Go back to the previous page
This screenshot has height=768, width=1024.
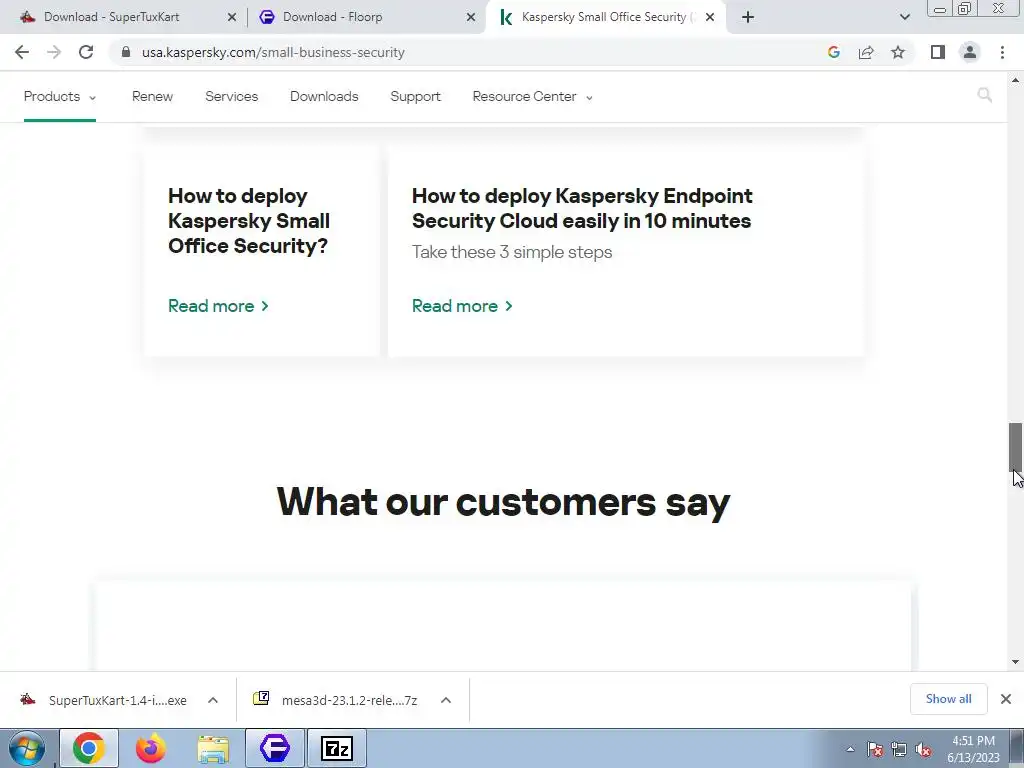coord(22,52)
